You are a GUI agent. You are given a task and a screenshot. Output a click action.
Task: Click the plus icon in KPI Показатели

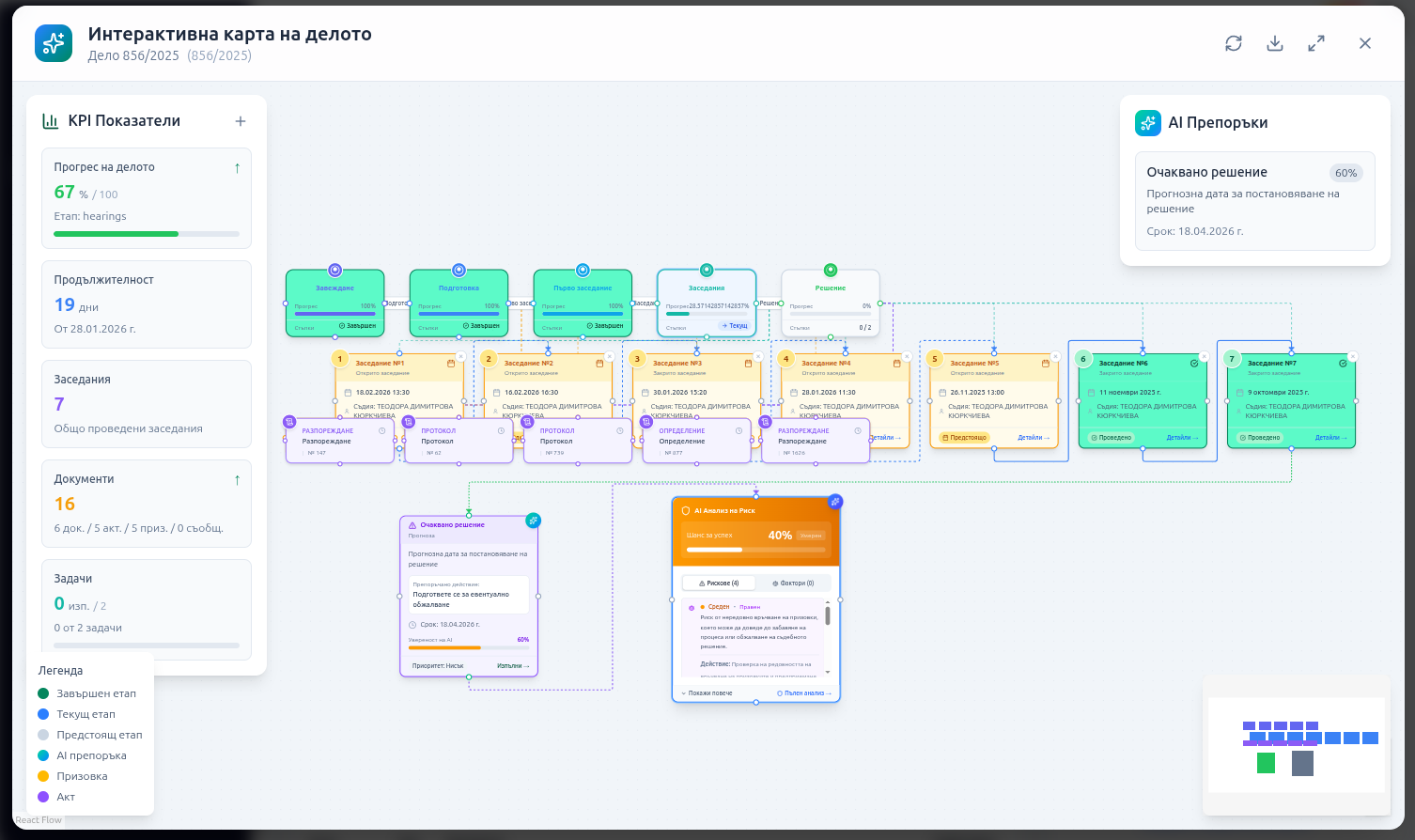click(x=241, y=121)
